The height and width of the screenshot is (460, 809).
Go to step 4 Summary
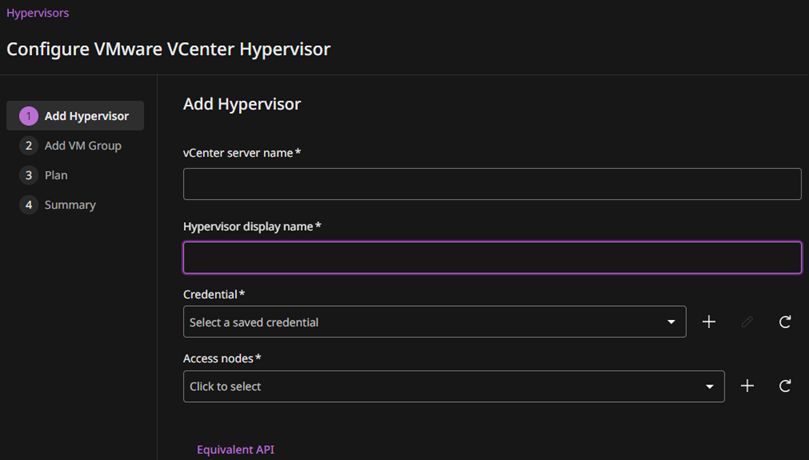(x=58, y=205)
